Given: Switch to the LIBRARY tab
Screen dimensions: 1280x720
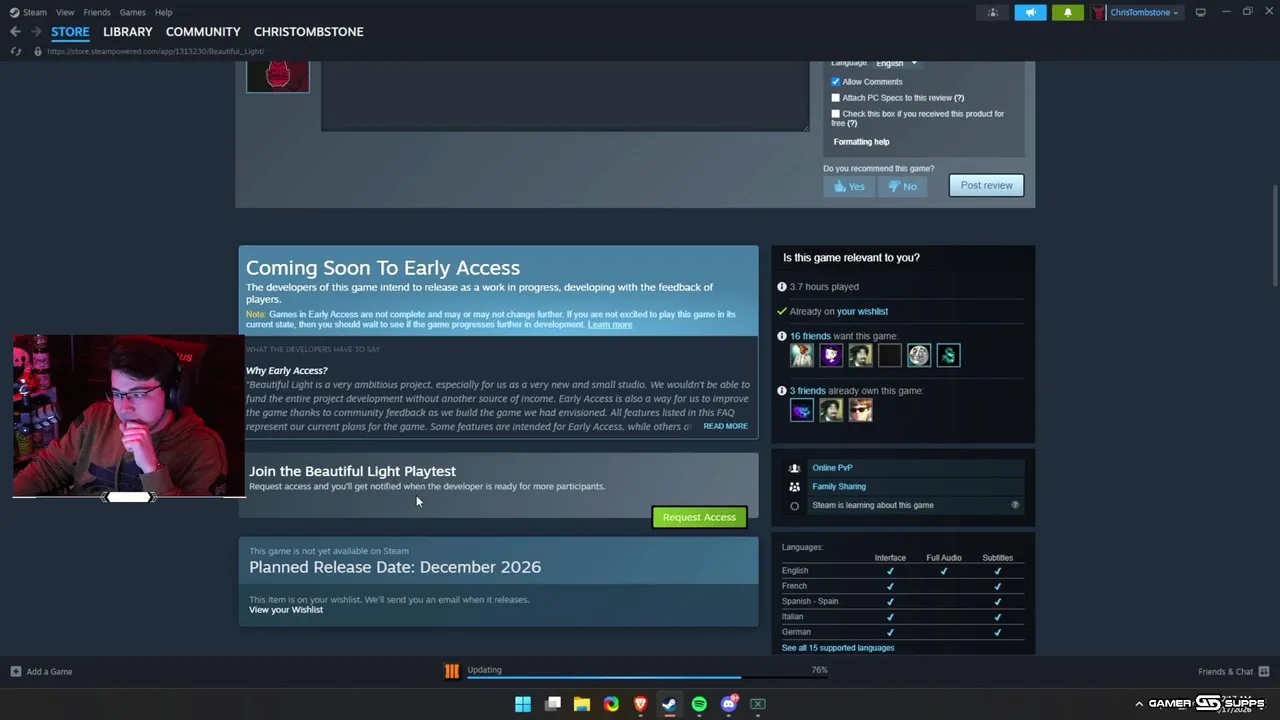Looking at the screenshot, I should 128,32.
